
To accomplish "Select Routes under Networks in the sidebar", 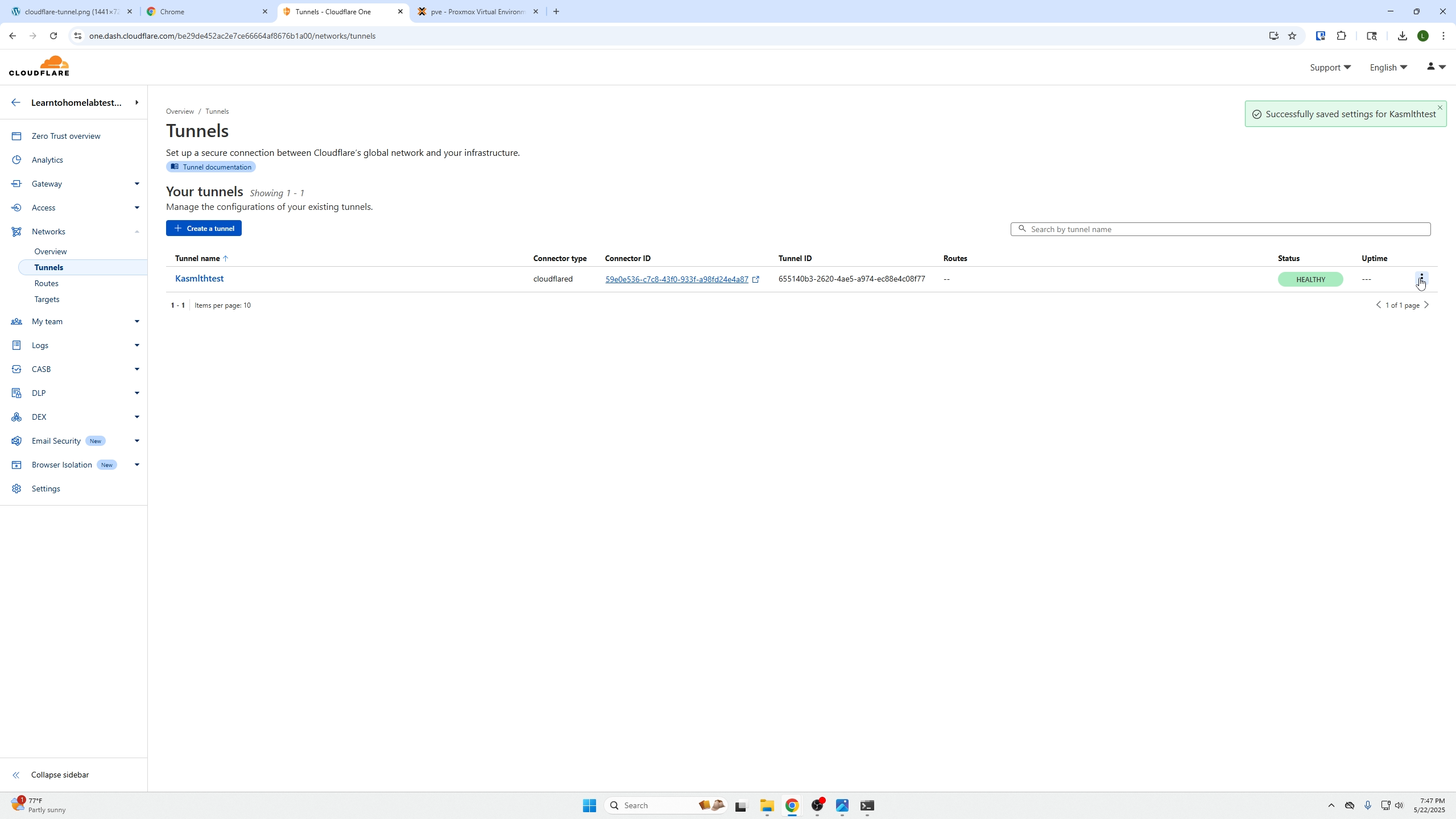I will (x=47, y=283).
